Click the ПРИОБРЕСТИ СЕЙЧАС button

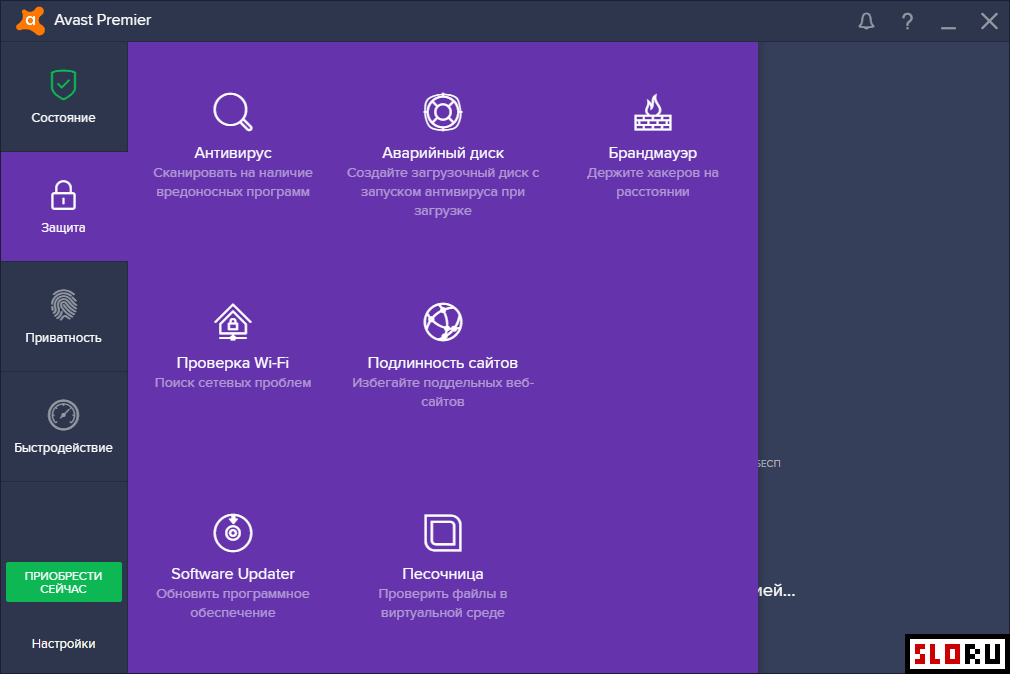[x=64, y=582]
